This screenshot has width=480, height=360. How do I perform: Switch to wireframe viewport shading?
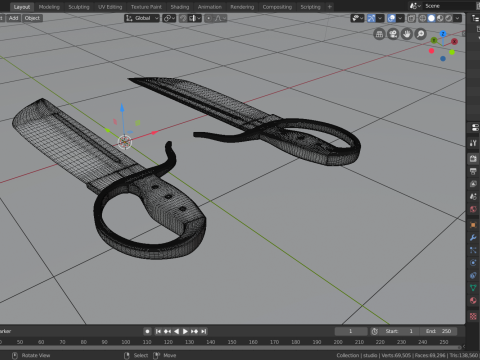pyautogui.click(x=422, y=18)
